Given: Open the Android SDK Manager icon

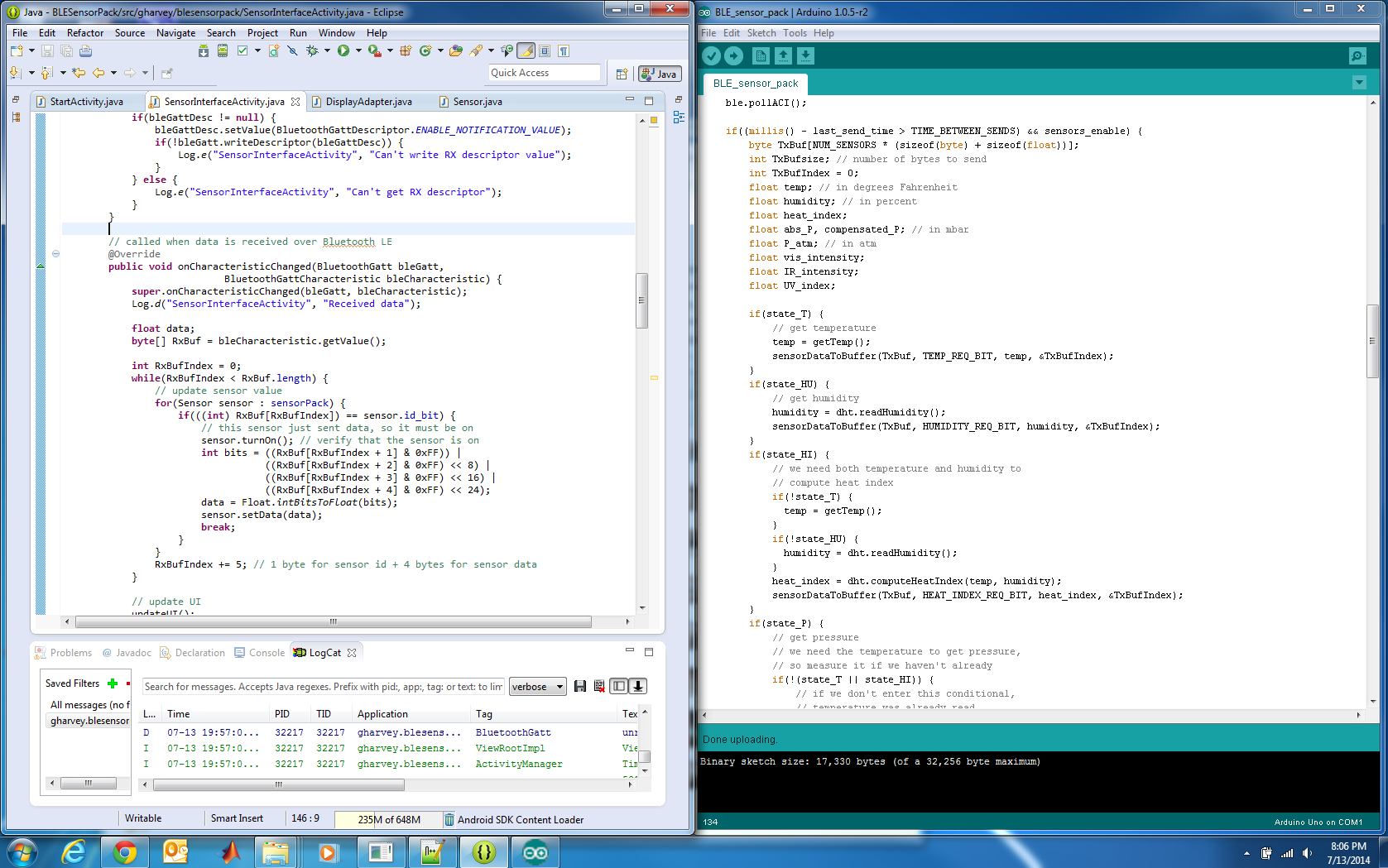Looking at the screenshot, I should [x=203, y=50].
